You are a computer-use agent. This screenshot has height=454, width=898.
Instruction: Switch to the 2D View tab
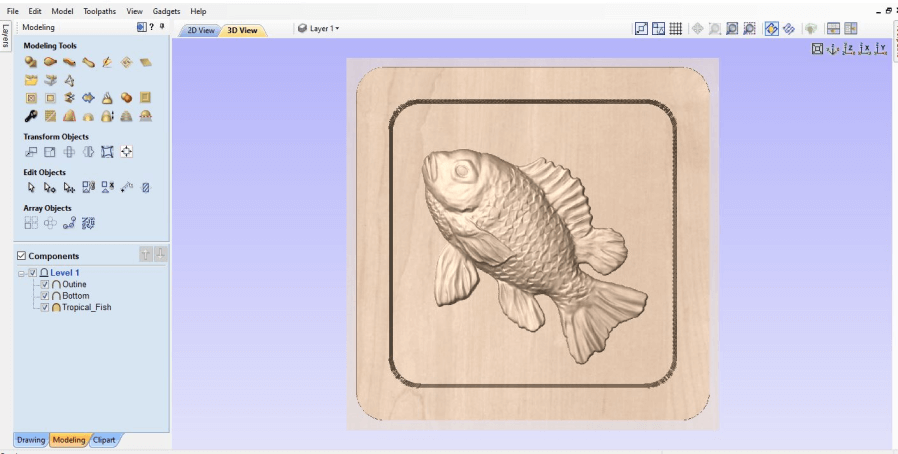pos(200,30)
